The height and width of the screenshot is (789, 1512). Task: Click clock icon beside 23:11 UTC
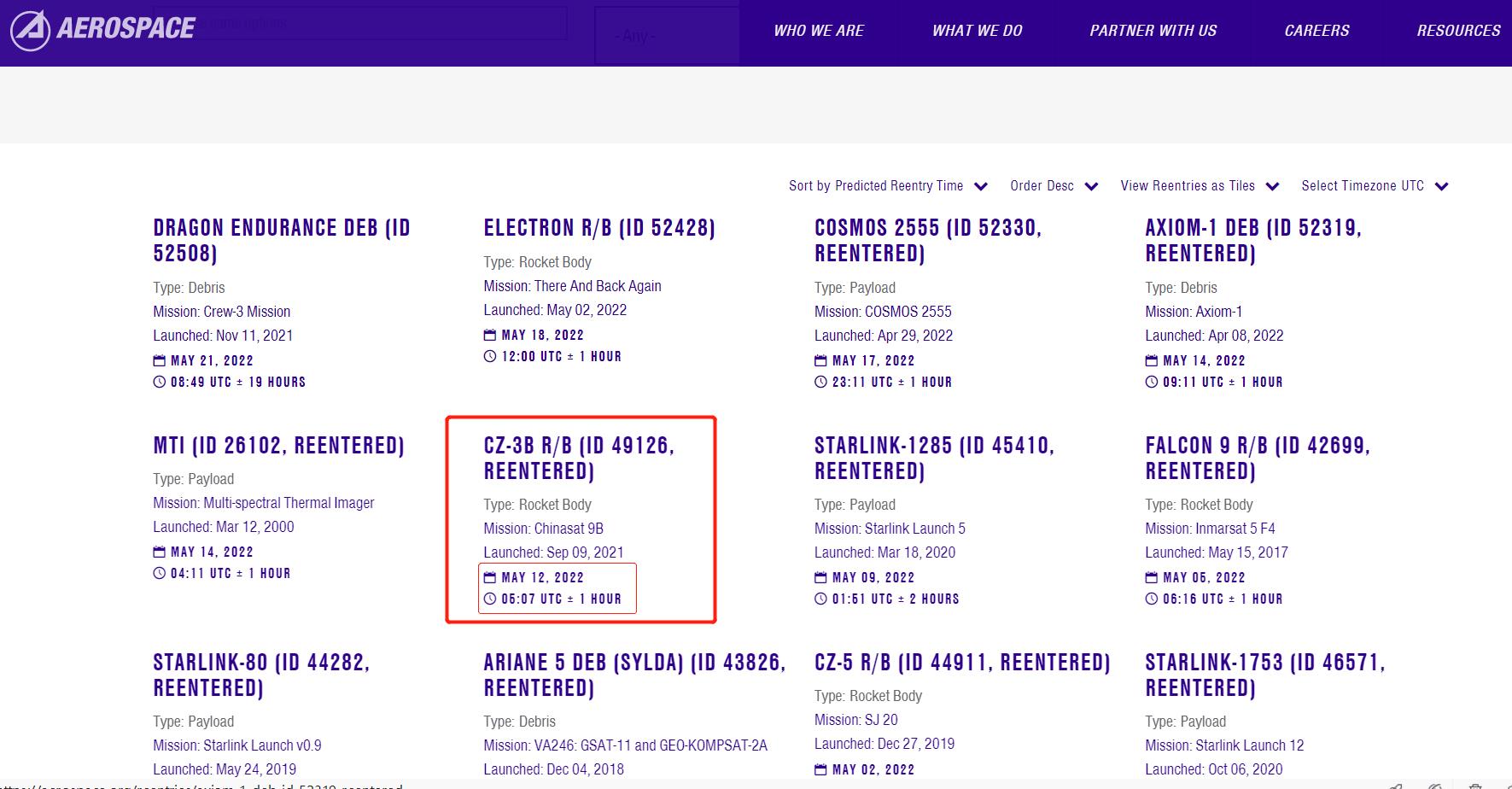(820, 382)
